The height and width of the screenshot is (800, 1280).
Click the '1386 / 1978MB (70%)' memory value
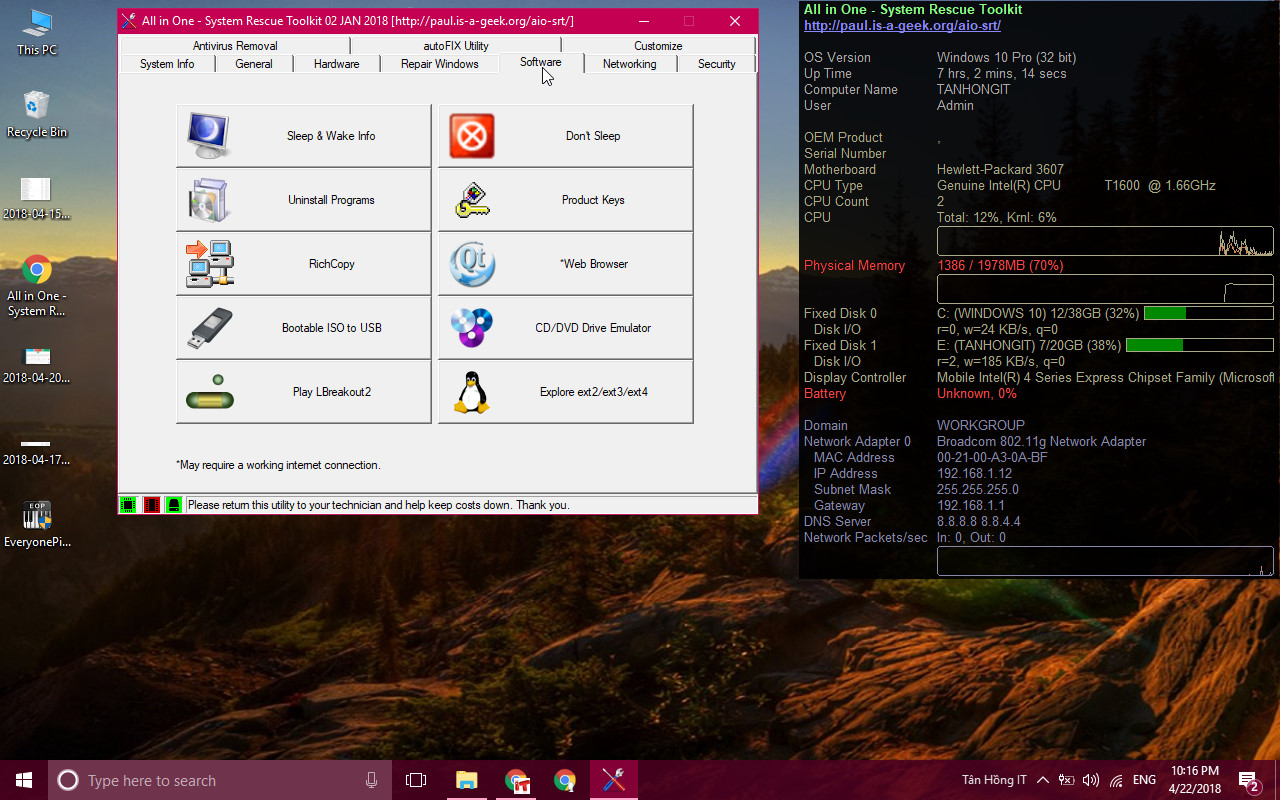(x=1000, y=266)
